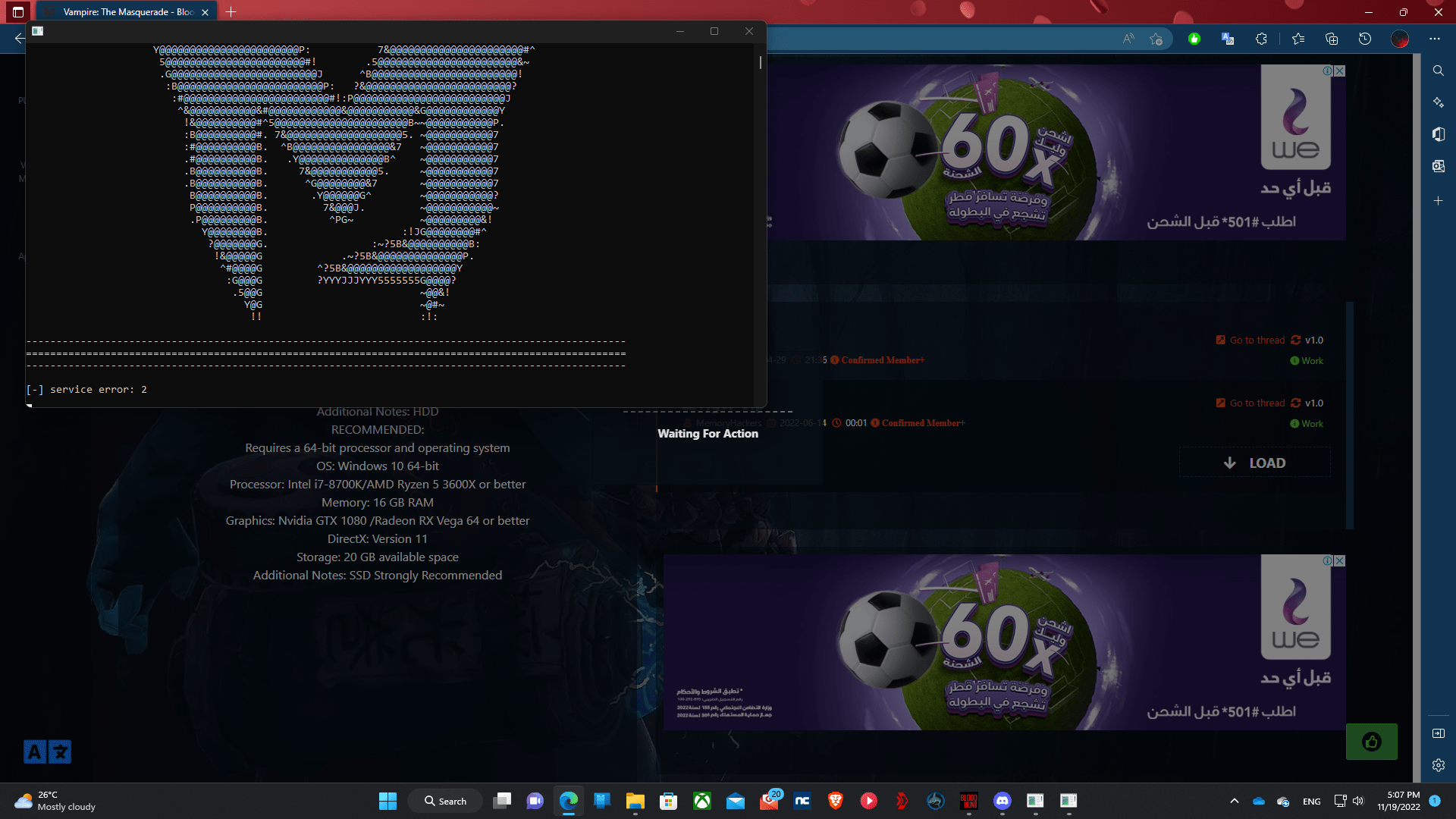Click the Edge sidebar search icon
Image resolution: width=1456 pixels, height=819 pixels.
pyautogui.click(x=1439, y=71)
